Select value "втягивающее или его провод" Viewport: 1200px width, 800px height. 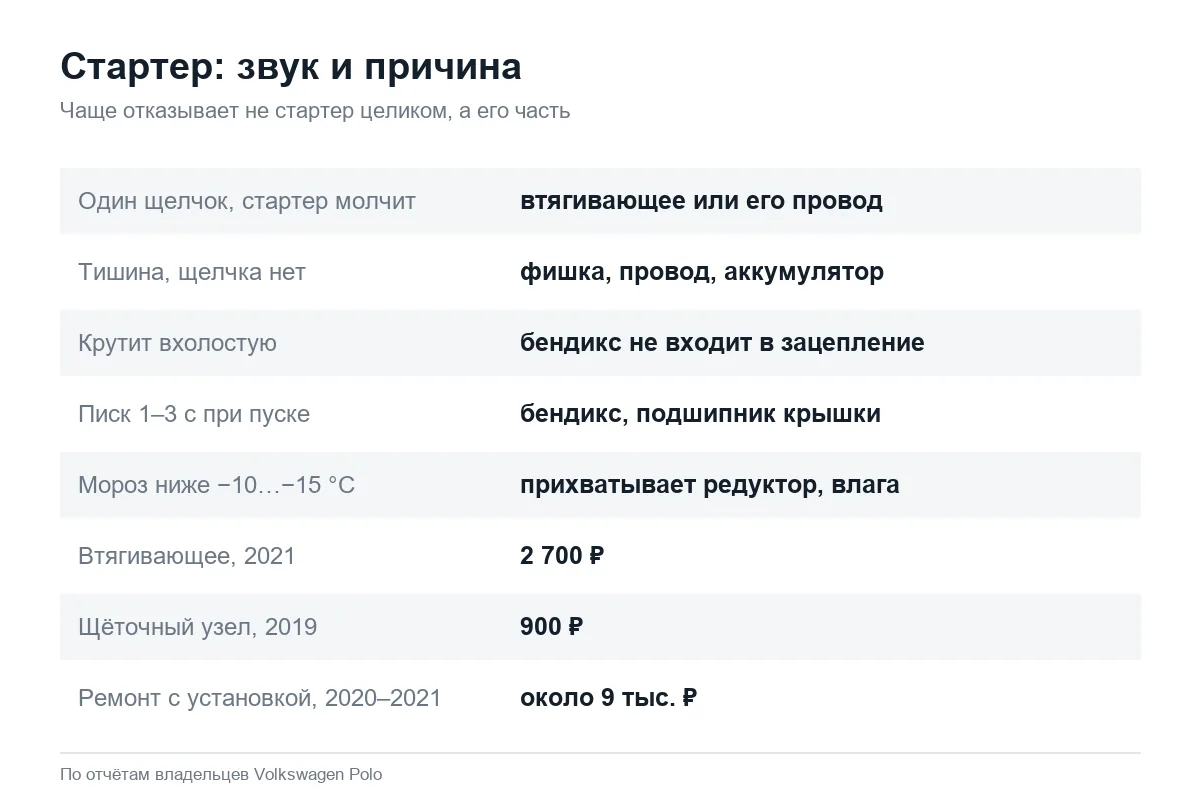click(701, 201)
